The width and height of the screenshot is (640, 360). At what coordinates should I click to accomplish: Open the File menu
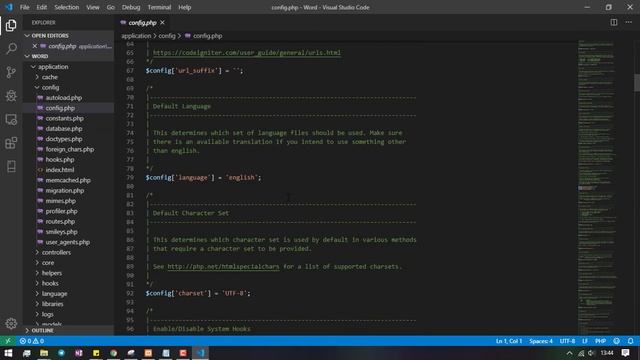pos(24,7)
